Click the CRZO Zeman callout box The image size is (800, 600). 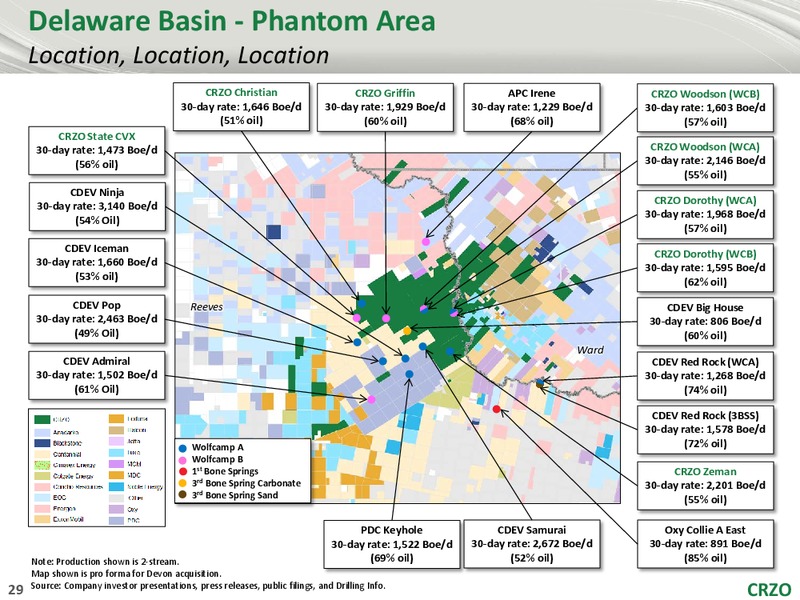705,486
